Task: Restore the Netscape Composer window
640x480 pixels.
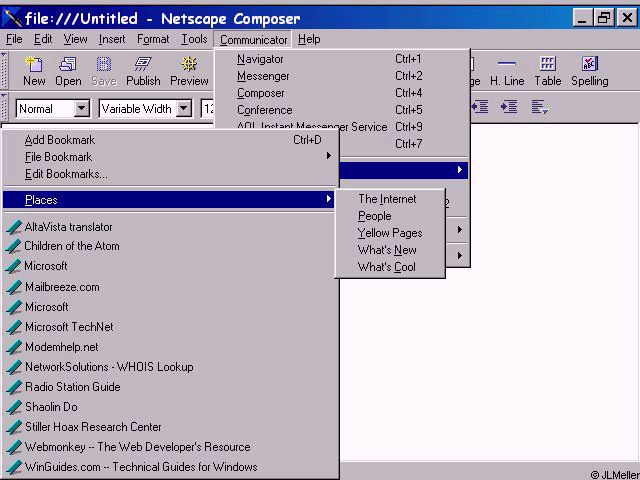Action: click(604, 18)
